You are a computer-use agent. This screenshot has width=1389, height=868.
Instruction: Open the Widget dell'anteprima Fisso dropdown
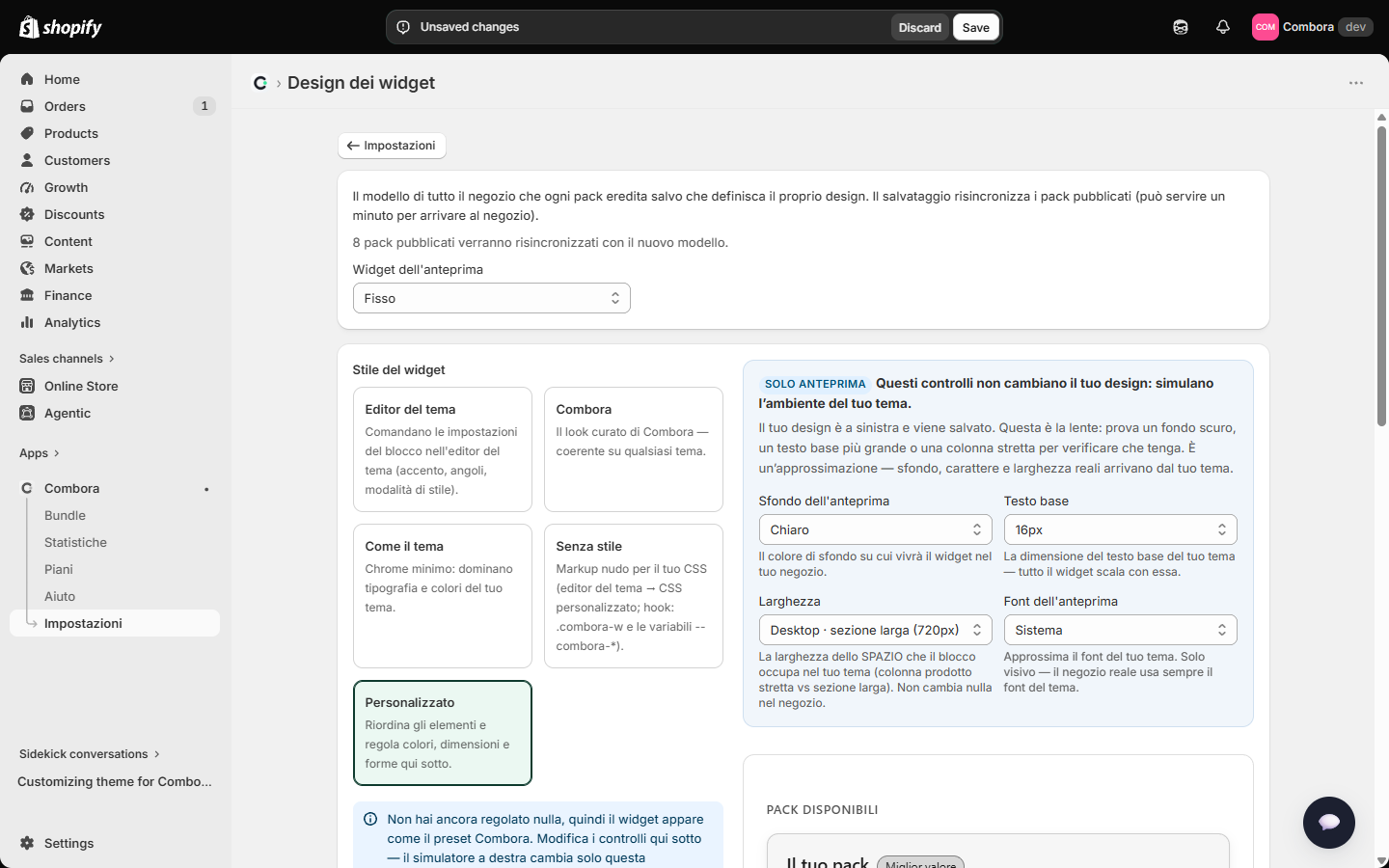tap(492, 298)
